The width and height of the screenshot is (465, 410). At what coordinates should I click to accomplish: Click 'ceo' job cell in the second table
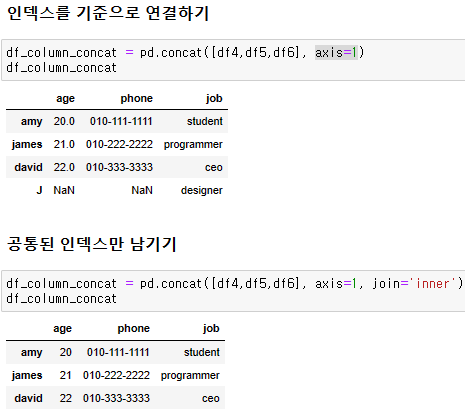coord(211,399)
